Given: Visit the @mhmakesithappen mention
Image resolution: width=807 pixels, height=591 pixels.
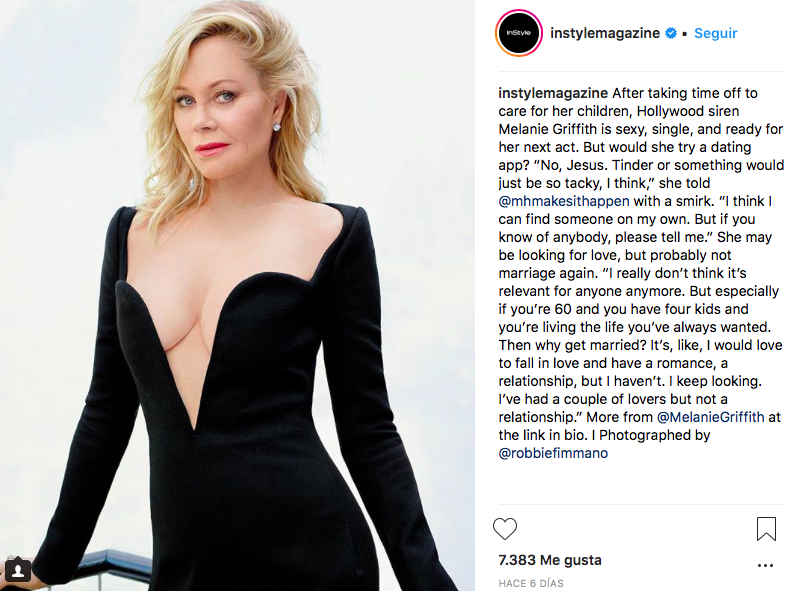Looking at the screenshot, I should [x=564, y=201].
